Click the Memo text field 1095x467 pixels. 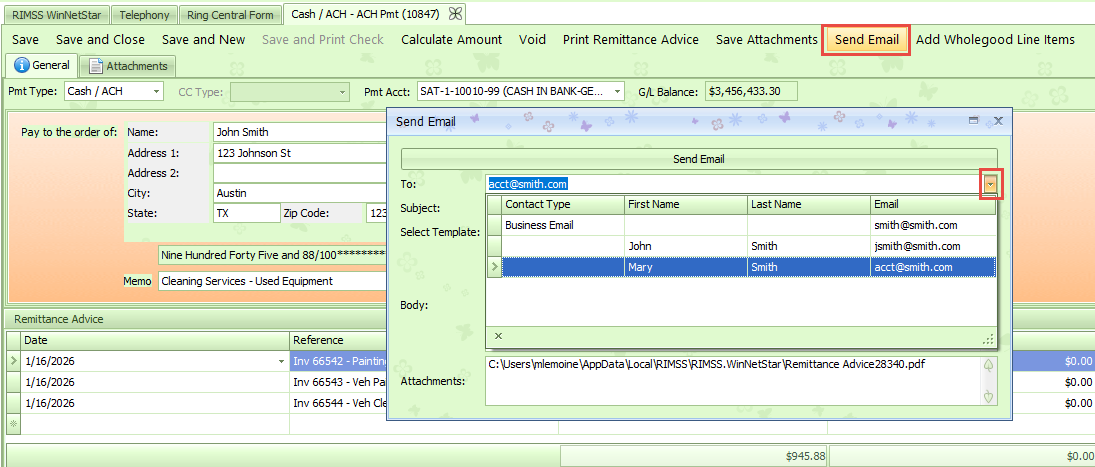click(x=270, y=282)
